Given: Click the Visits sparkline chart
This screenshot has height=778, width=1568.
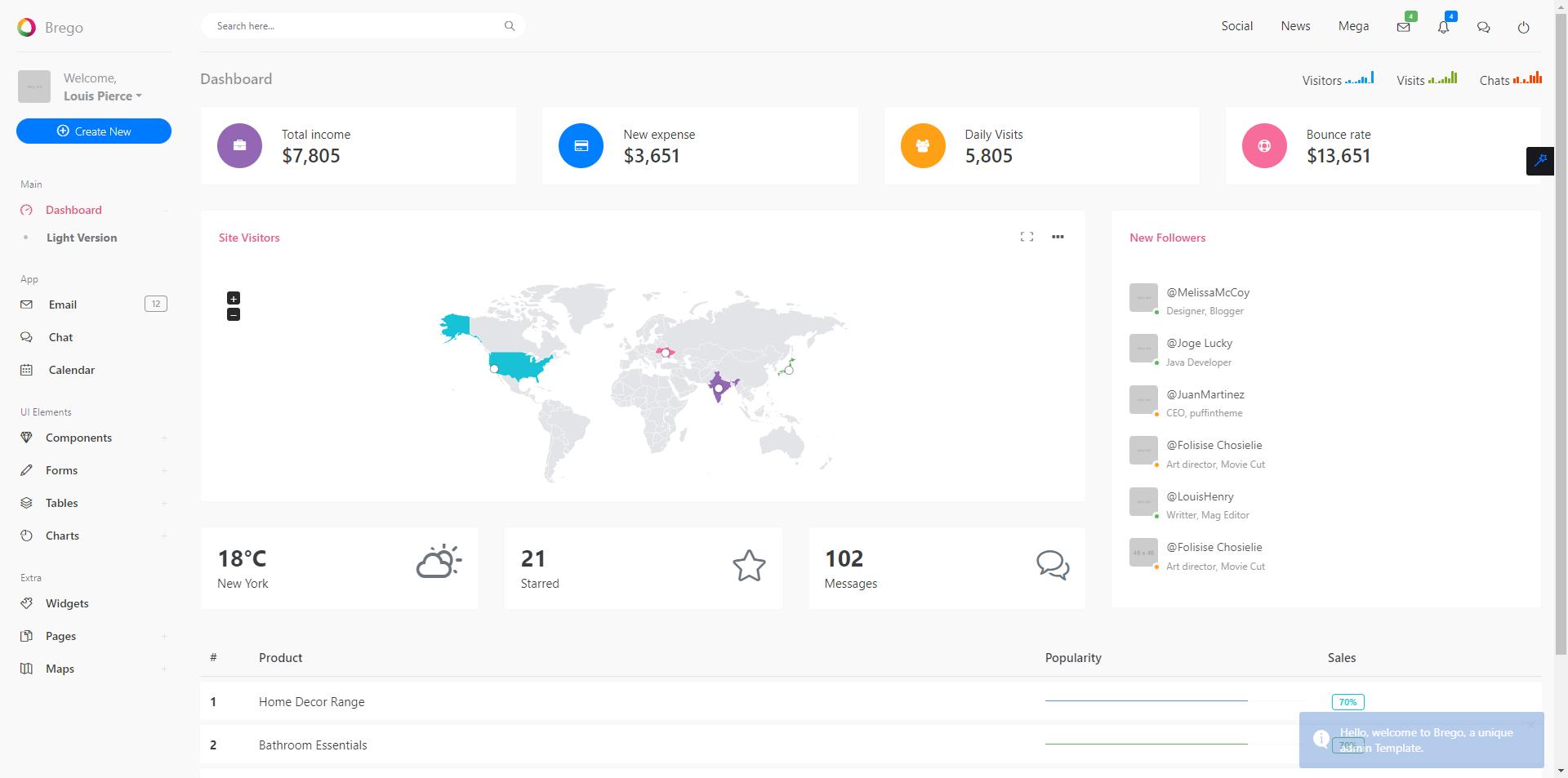Looking at the screenshot, I should 1443,78.
